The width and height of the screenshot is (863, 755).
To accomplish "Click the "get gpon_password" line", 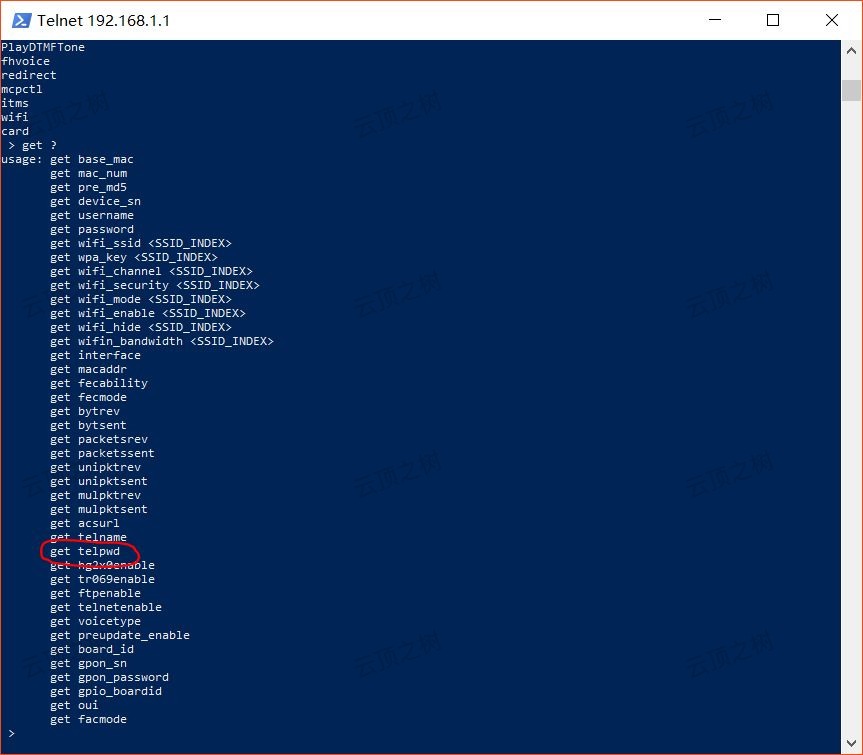I will pos(109,677).
